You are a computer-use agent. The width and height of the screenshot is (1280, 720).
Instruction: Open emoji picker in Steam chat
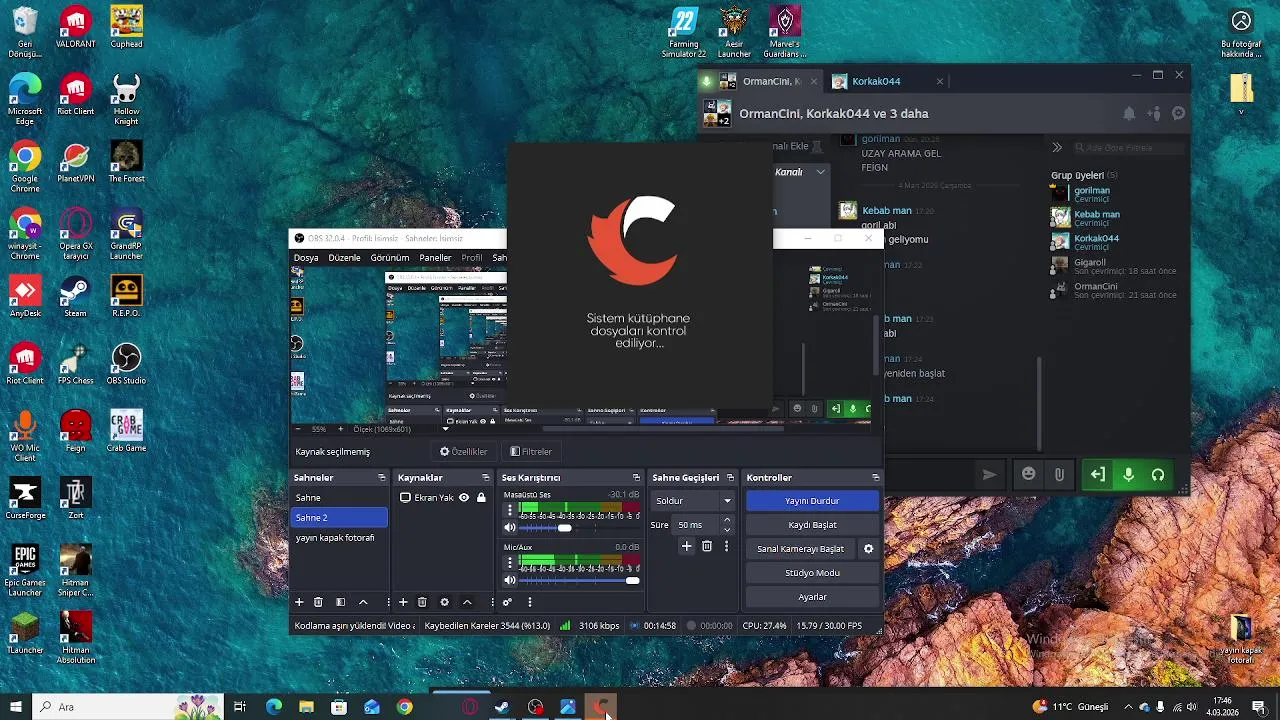point(1028,475)
